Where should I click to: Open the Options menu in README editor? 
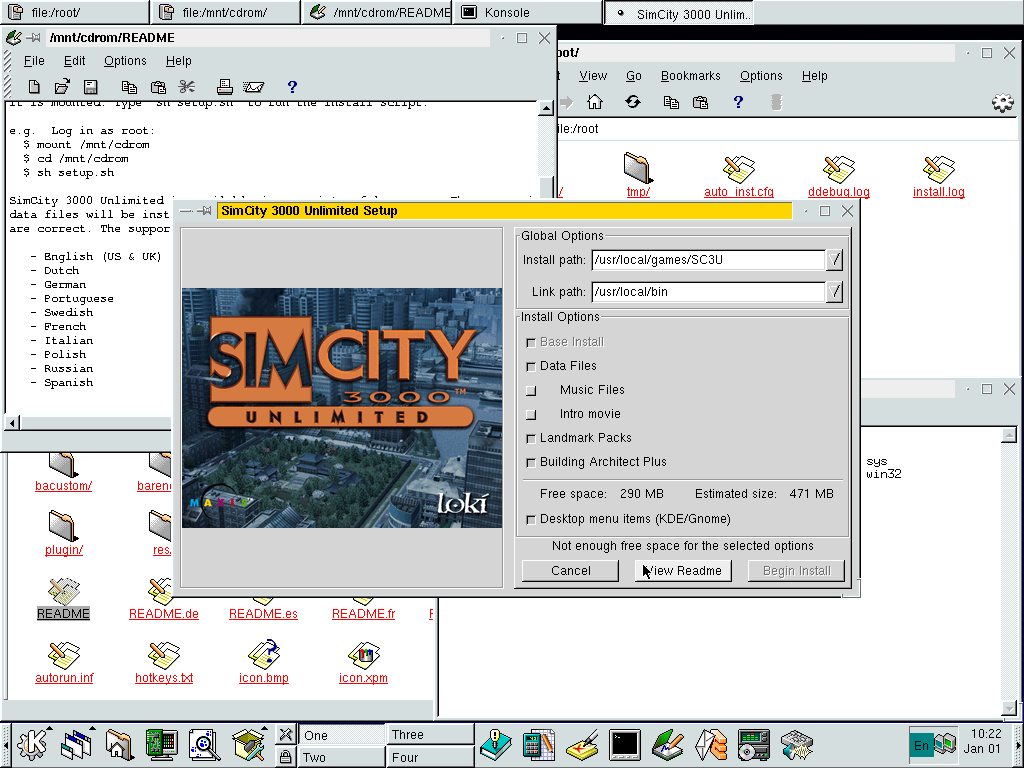(125, 61)
